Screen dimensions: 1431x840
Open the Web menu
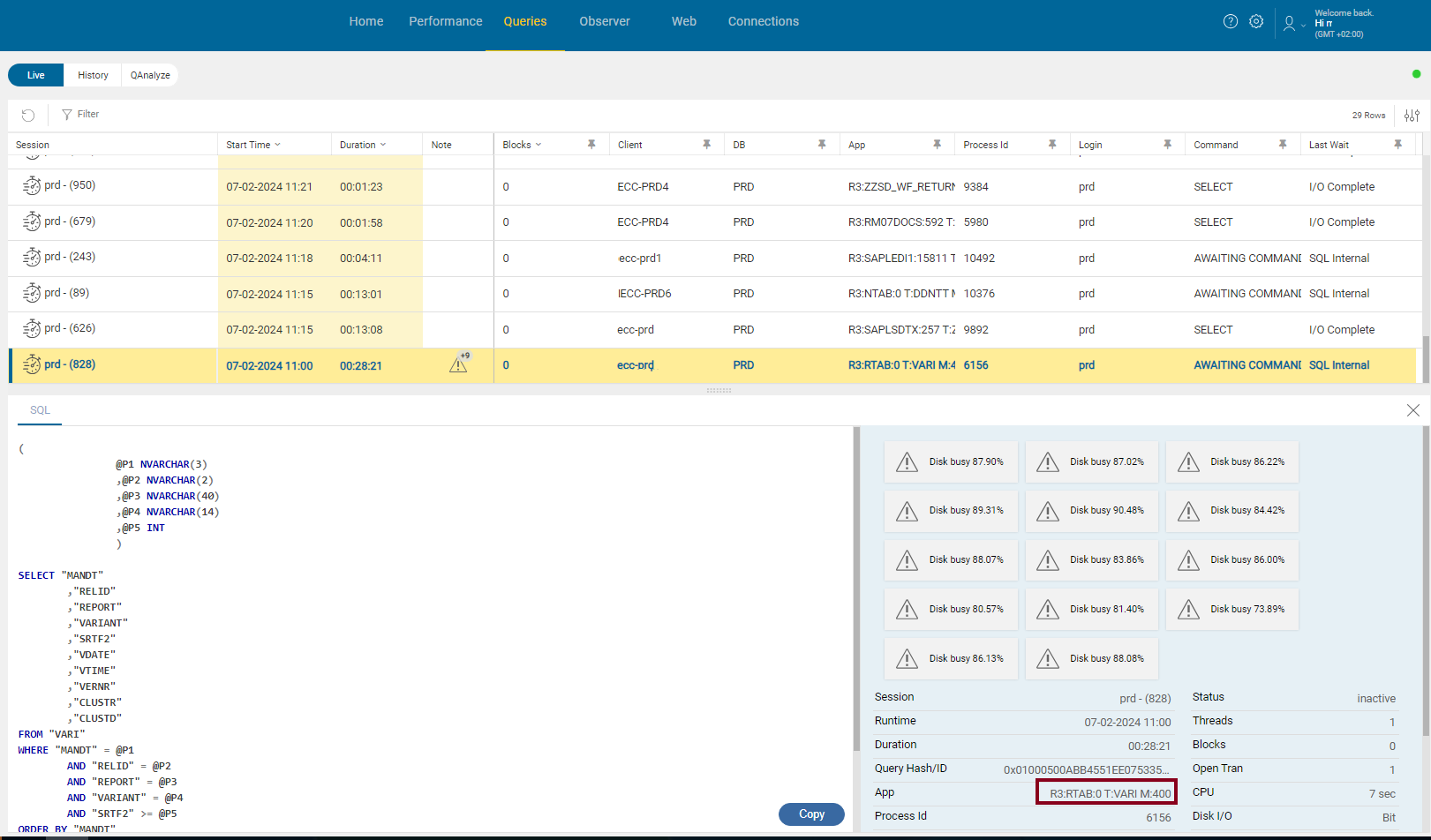(x=684, y=21)
